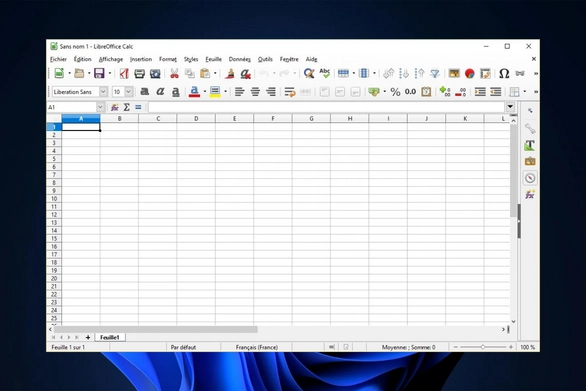The height and width of the screenshot is (391, 586).
Task: Expand the font size 10 dropdown
Action: click(x=129, y=92)
